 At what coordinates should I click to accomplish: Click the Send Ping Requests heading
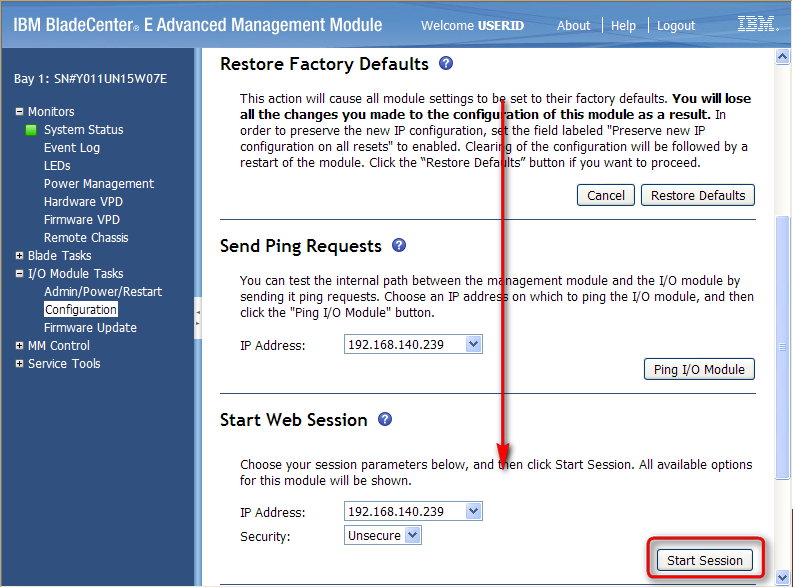click(300, 246)
